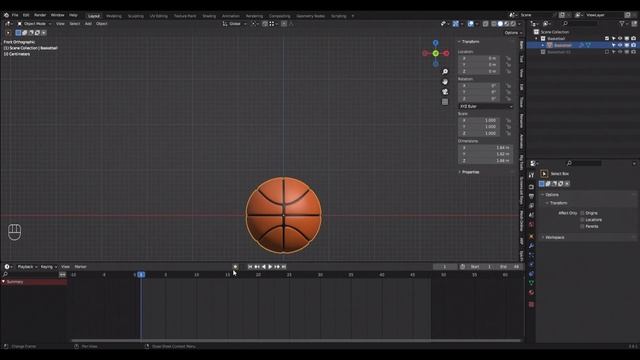Click the Select Box tool icon in viewport header

(x=8, y=33)
